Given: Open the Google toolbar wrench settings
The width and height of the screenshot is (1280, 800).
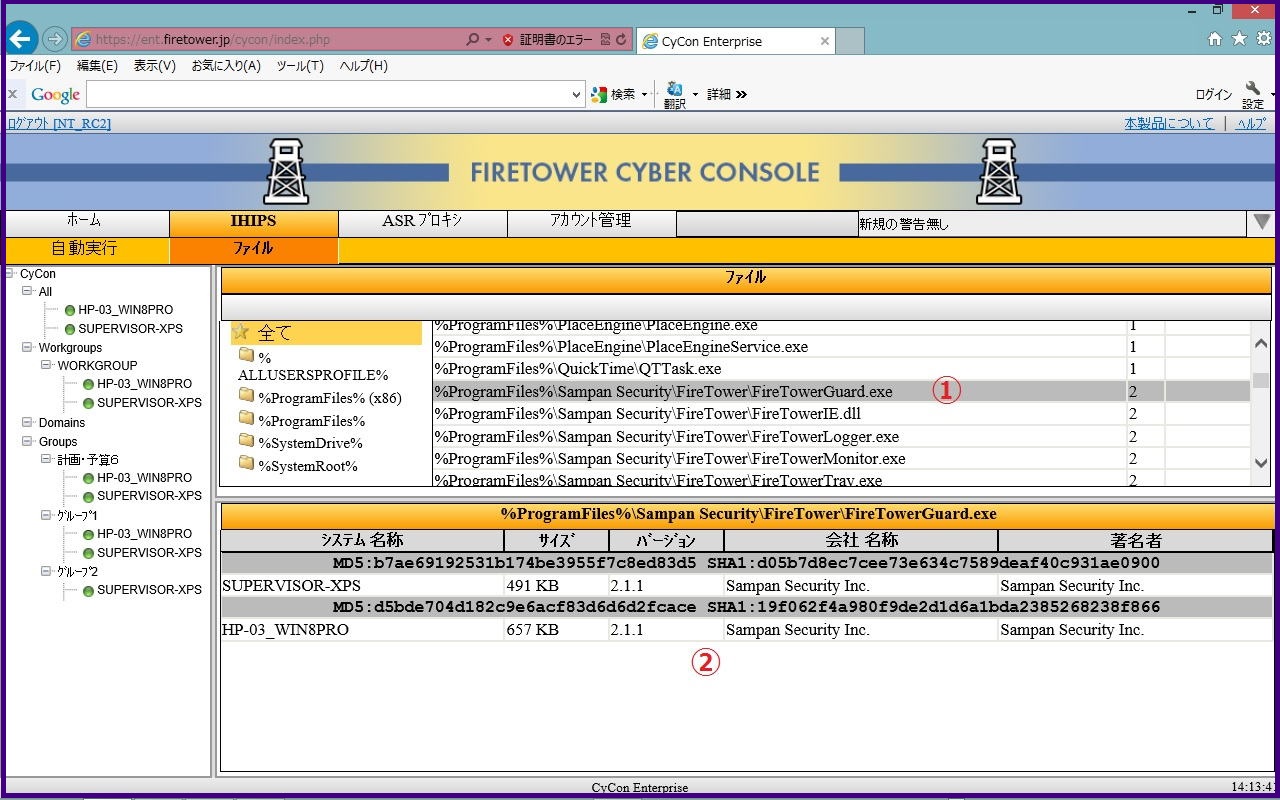Looking at the screenshot, I should 1253,92.
